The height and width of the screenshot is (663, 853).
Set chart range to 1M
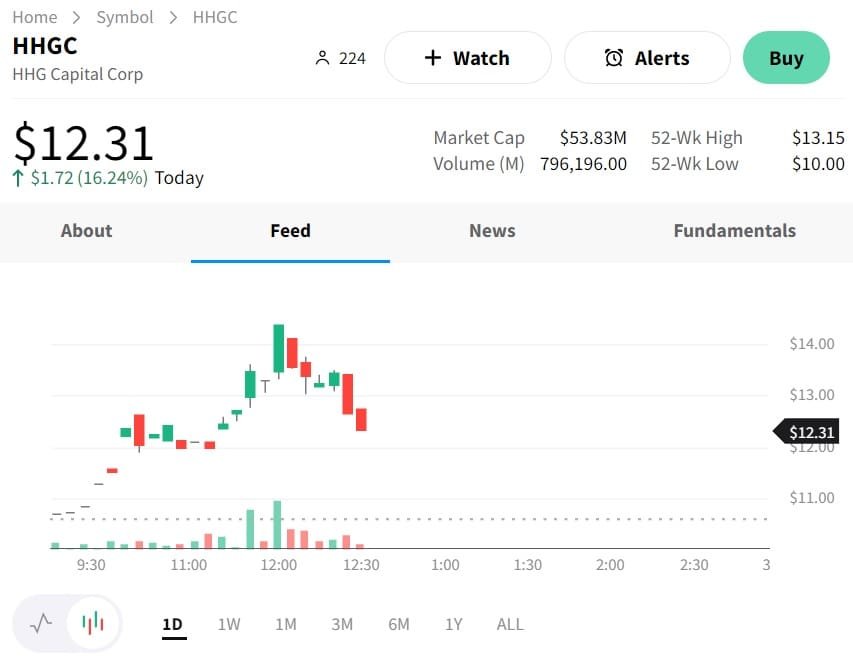click(x=286, y=624)
